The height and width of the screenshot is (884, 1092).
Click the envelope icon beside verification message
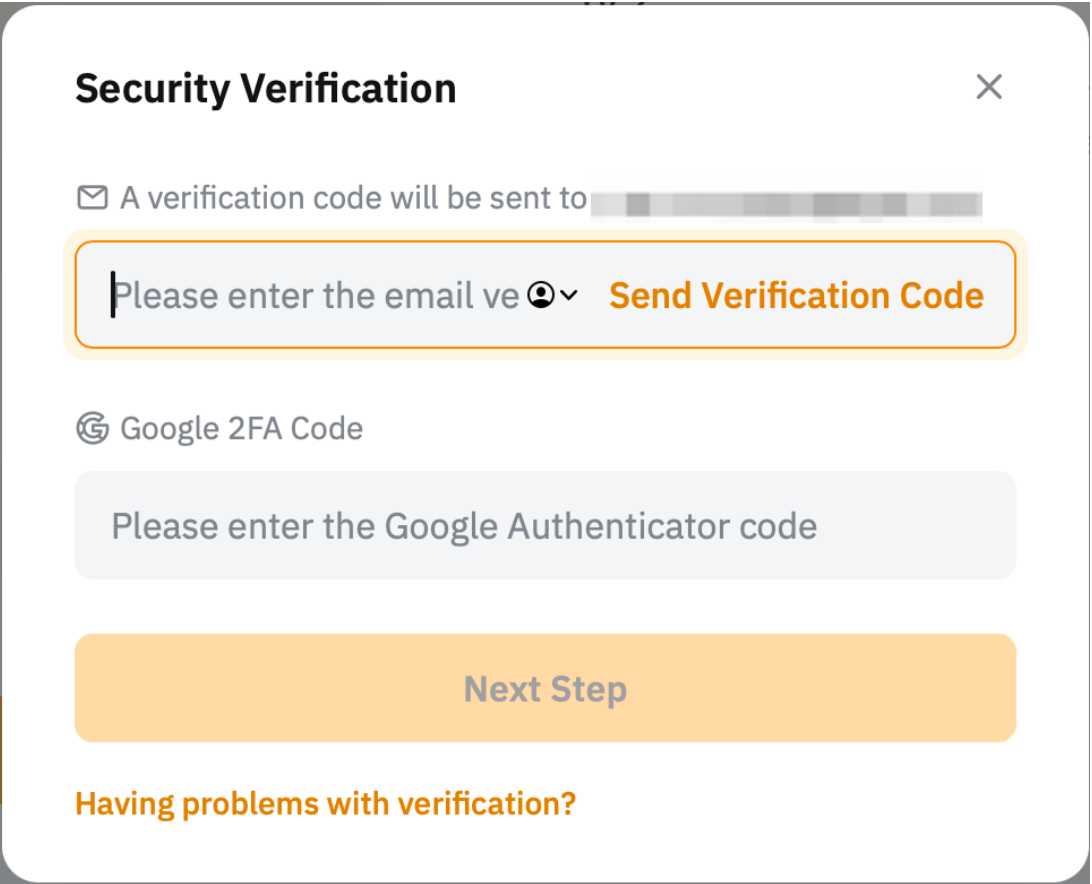click(x=92, y=198)
